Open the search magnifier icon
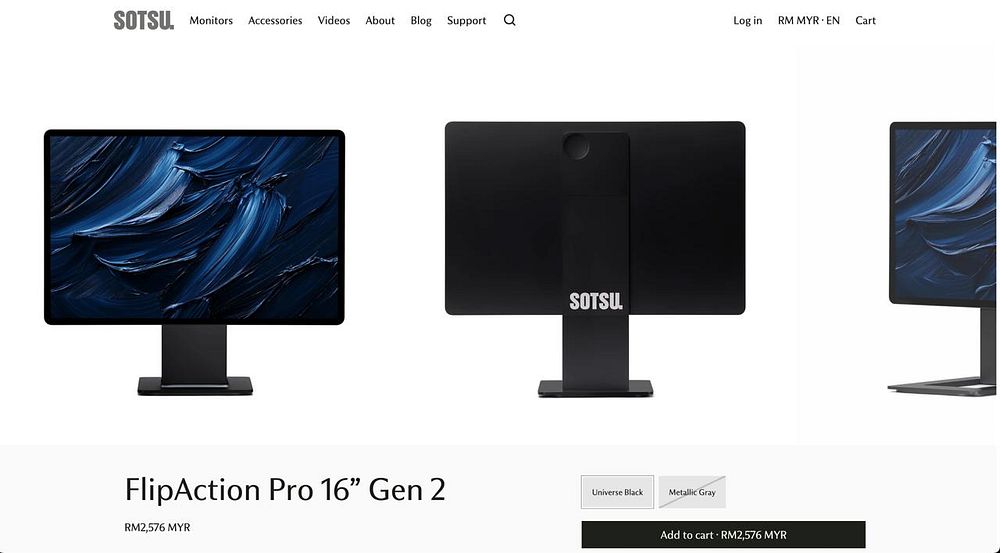This screenshot has height=553, width=1000. 510,20
